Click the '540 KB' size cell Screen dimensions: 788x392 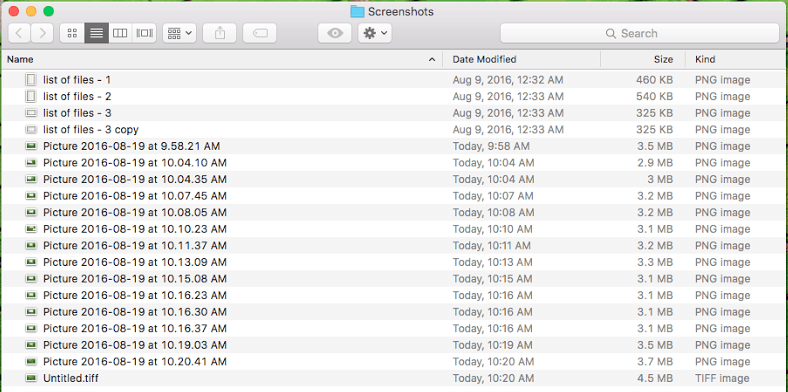click(x=654, y=96)
